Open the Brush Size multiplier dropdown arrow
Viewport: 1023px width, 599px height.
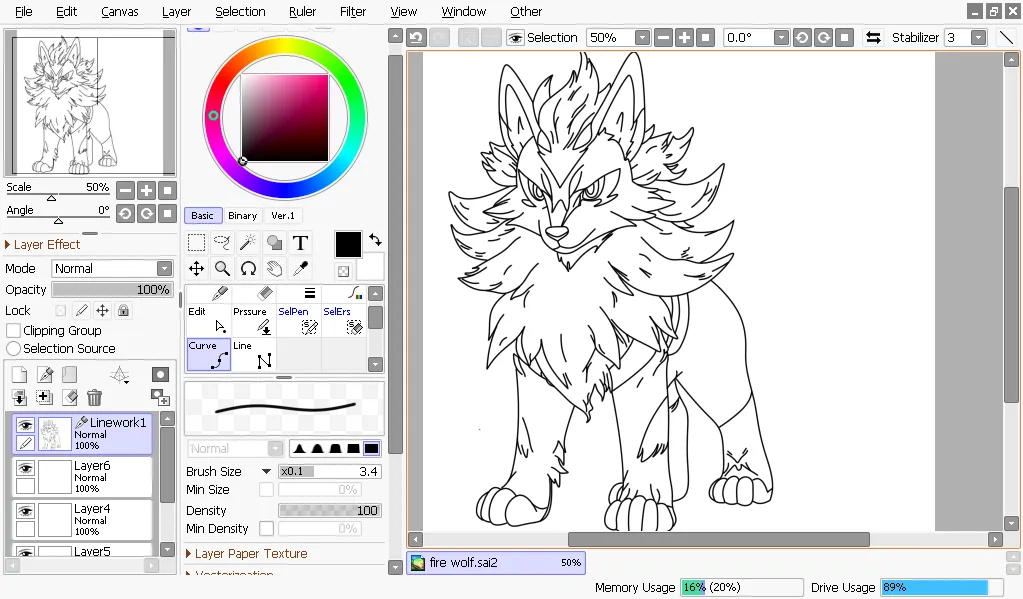pos(266,471)
